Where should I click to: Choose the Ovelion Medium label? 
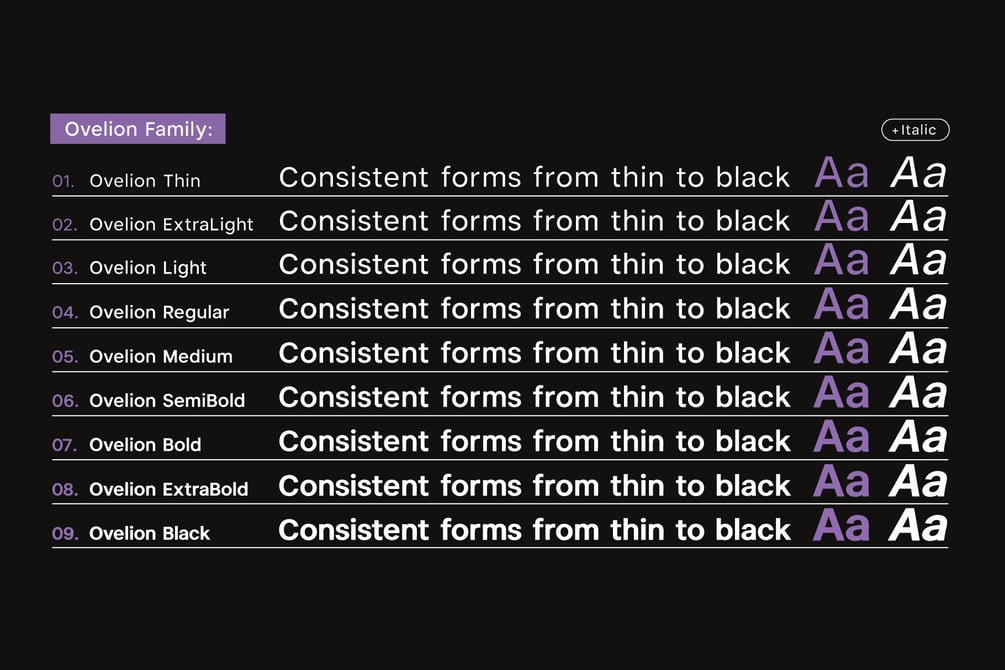click(161, 356)
